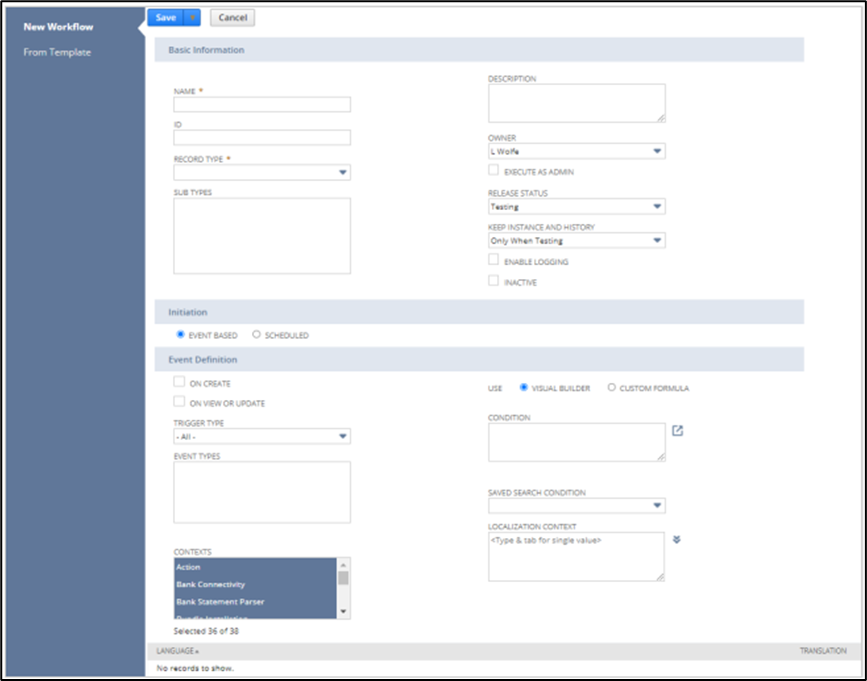Expand Localization Context multi-value double chevron
This screenshot has width=867, height=681.
point(677,537)
